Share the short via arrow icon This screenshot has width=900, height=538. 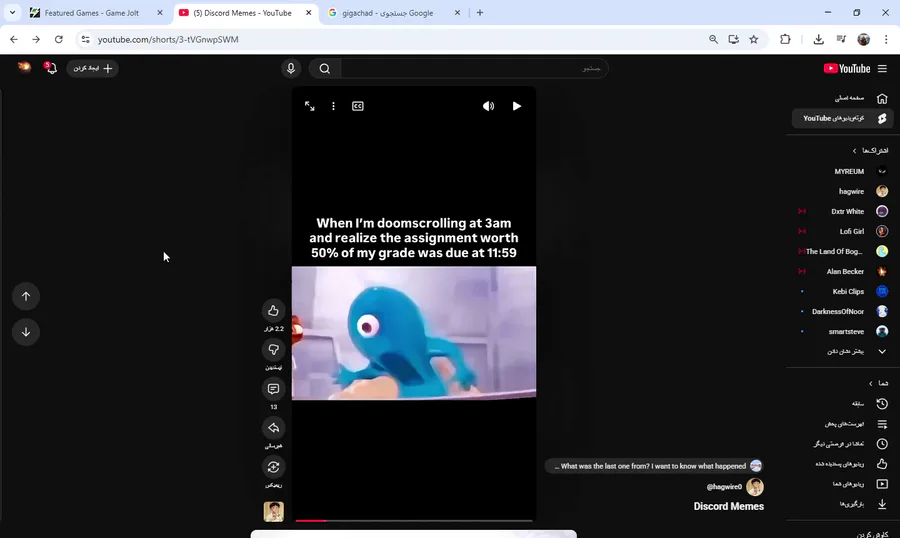click(273, 428)
